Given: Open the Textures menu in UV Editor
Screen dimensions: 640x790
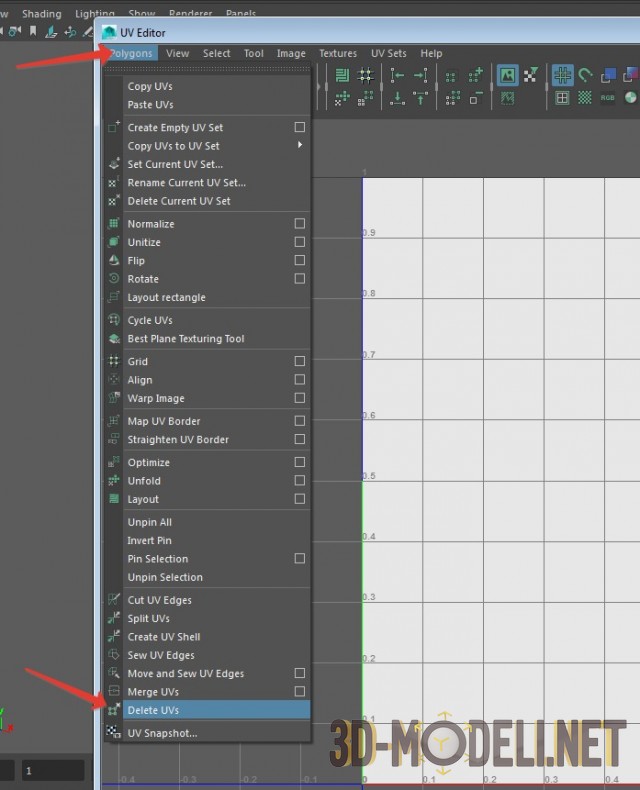Looking at the screenshot, I should pyautogui.click(x=338, y=53).
